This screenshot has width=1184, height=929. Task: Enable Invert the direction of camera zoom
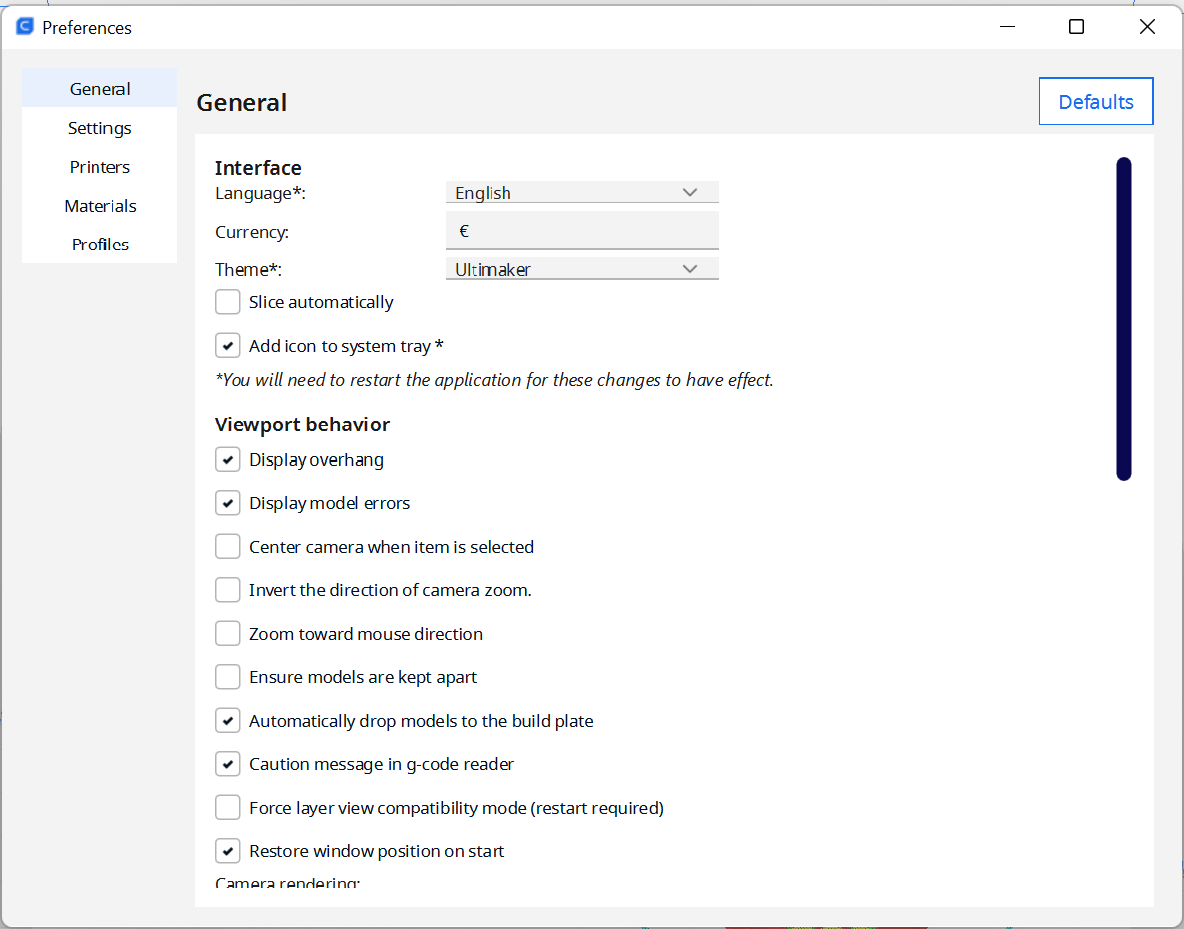[227, 589]
